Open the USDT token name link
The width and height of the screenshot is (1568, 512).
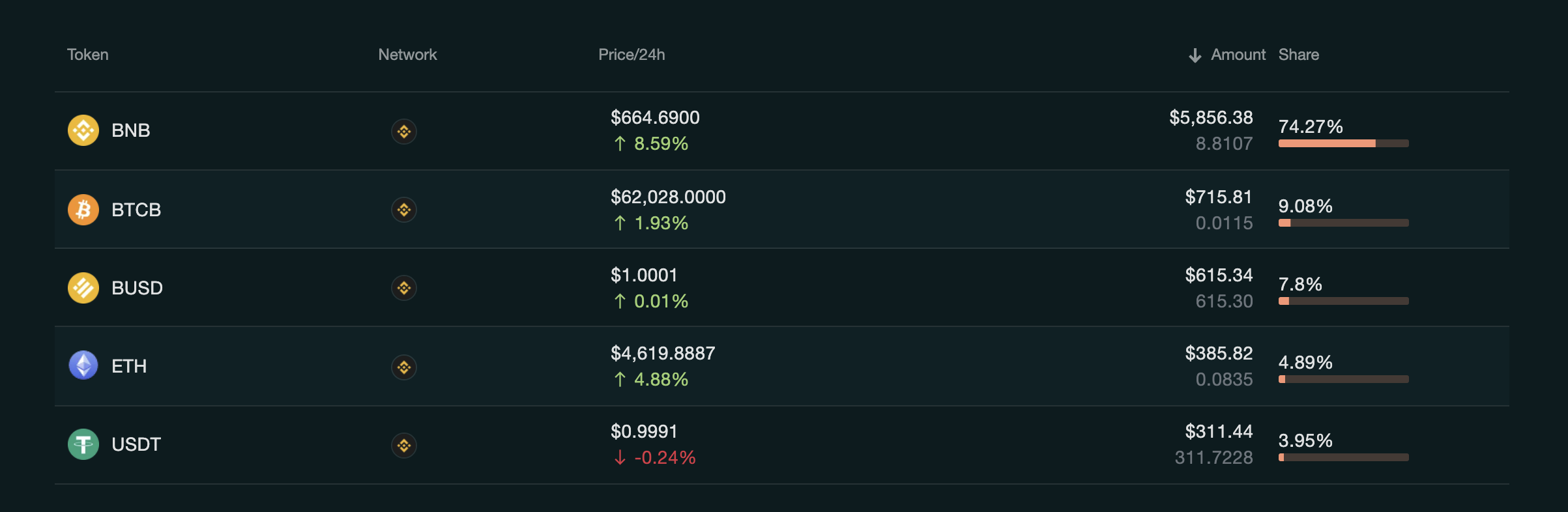pyautogui.click(x=136, y=444)
